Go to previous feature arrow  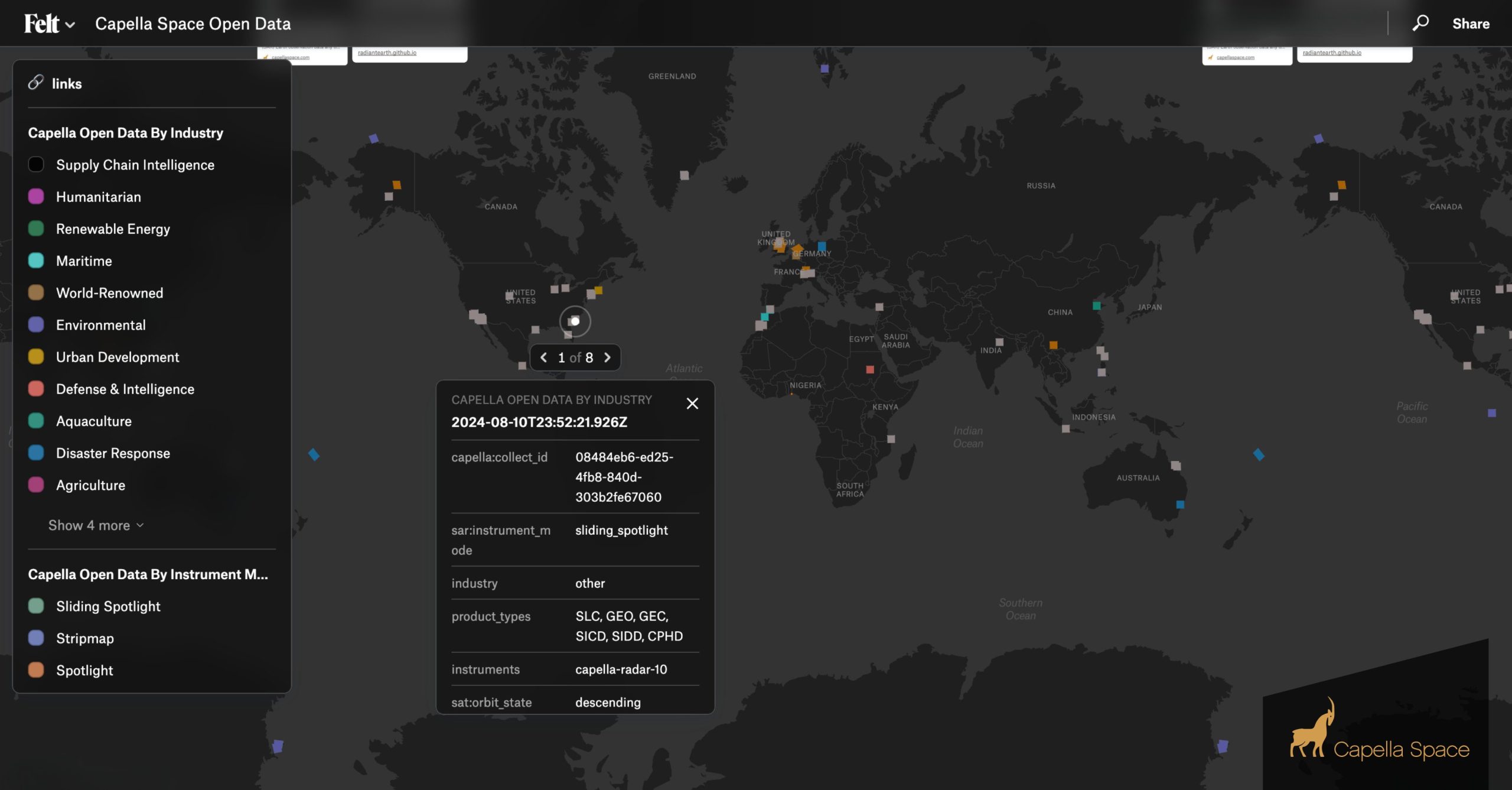click(544, 357)
